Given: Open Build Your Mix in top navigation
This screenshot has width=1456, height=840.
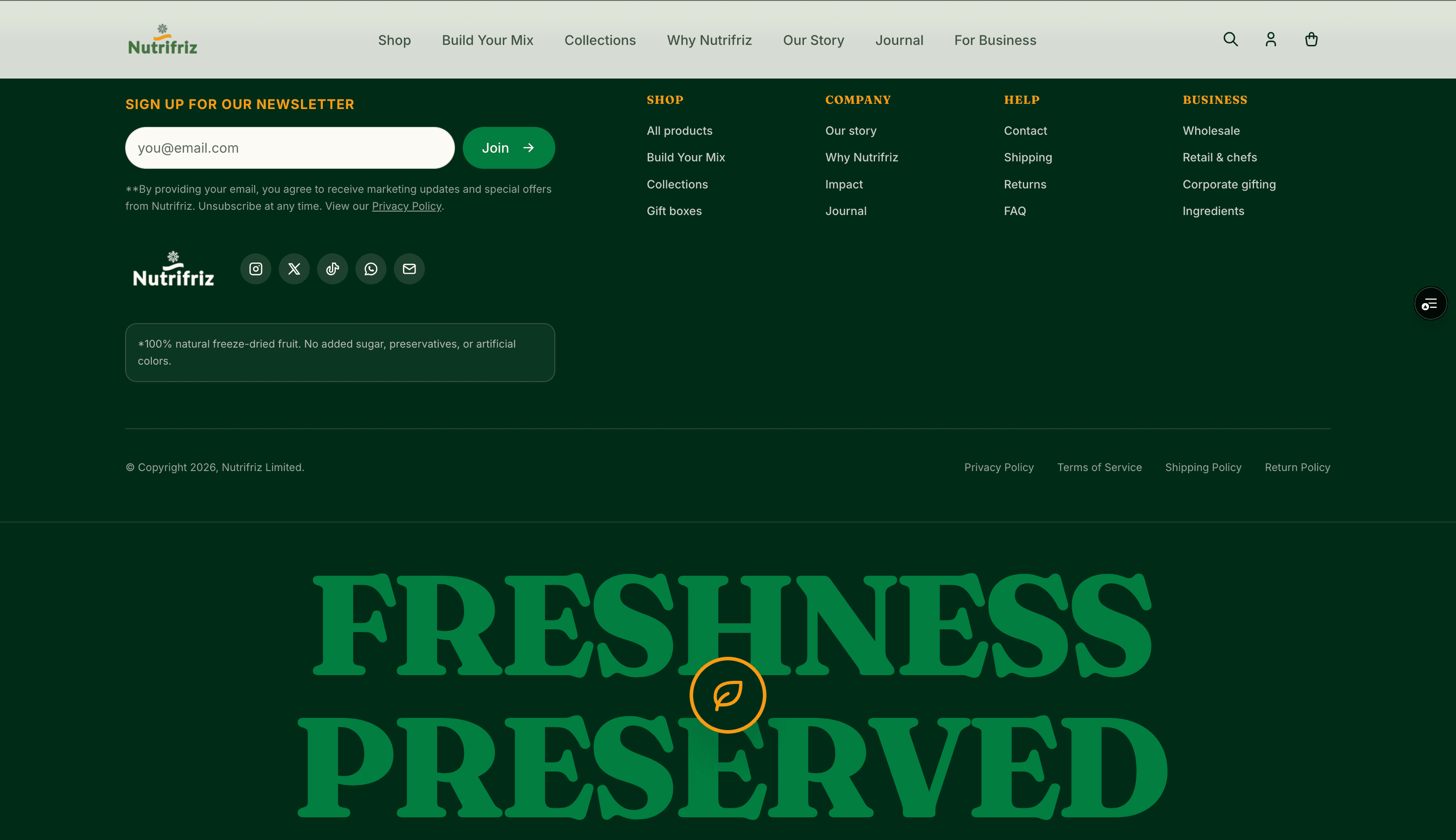Looking at the screenshot, I should [x=488, y=41].
